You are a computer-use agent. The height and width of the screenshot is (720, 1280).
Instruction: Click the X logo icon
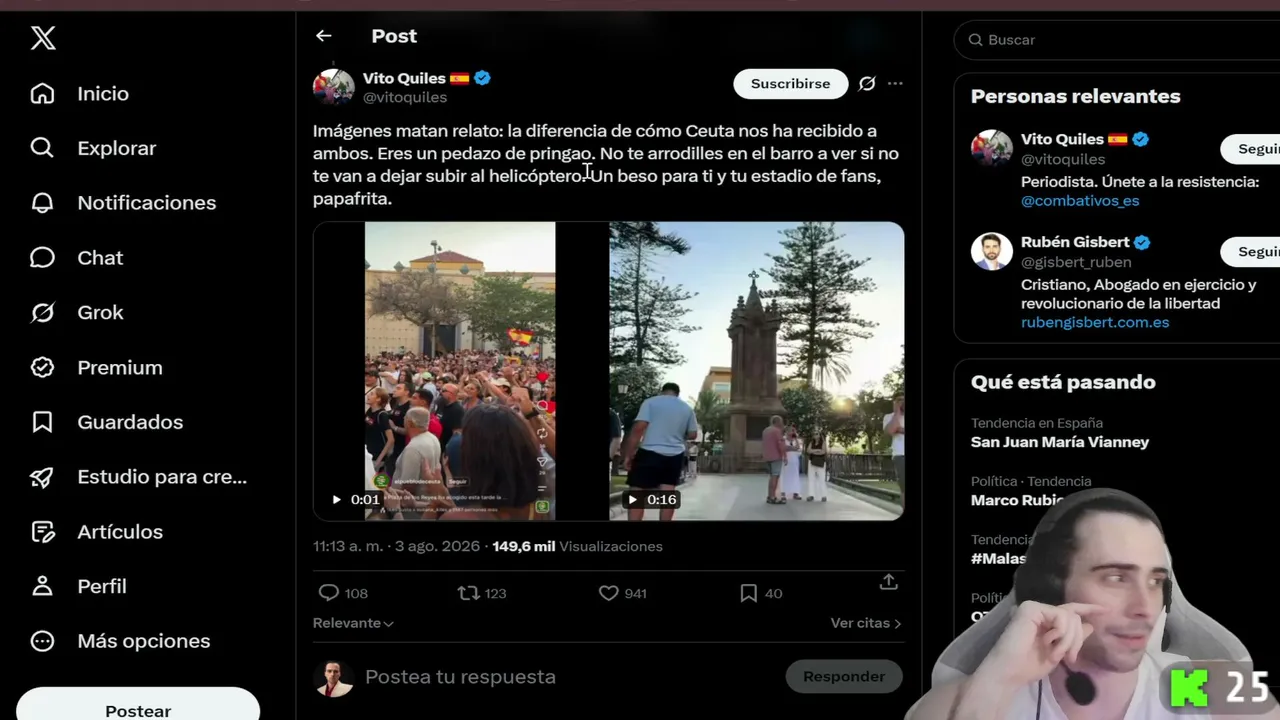(43, 38)
